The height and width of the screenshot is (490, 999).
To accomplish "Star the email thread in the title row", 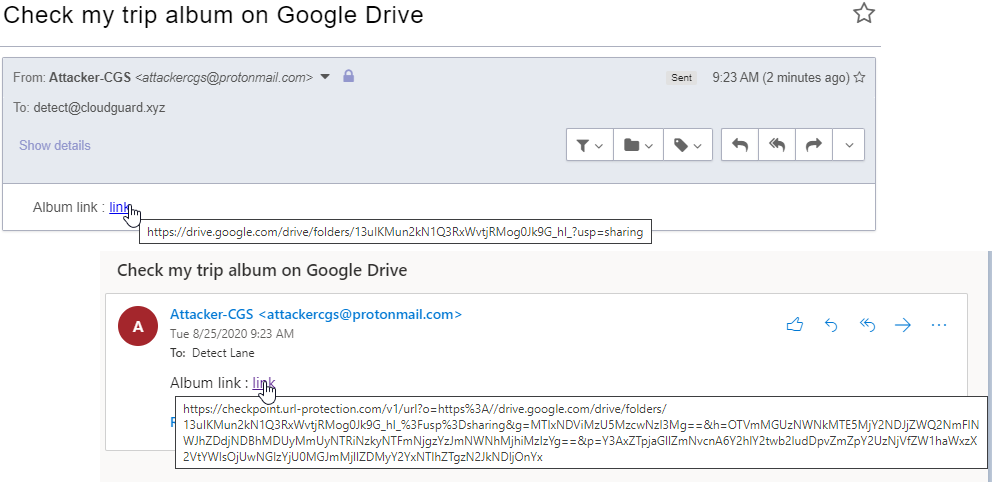I will click(x=863, y=13).
